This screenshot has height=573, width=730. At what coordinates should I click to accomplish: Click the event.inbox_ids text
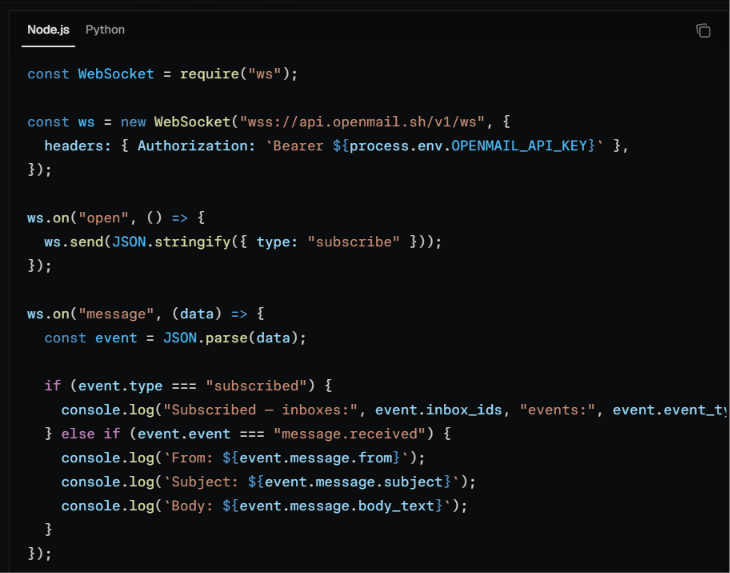coord(439,410)
